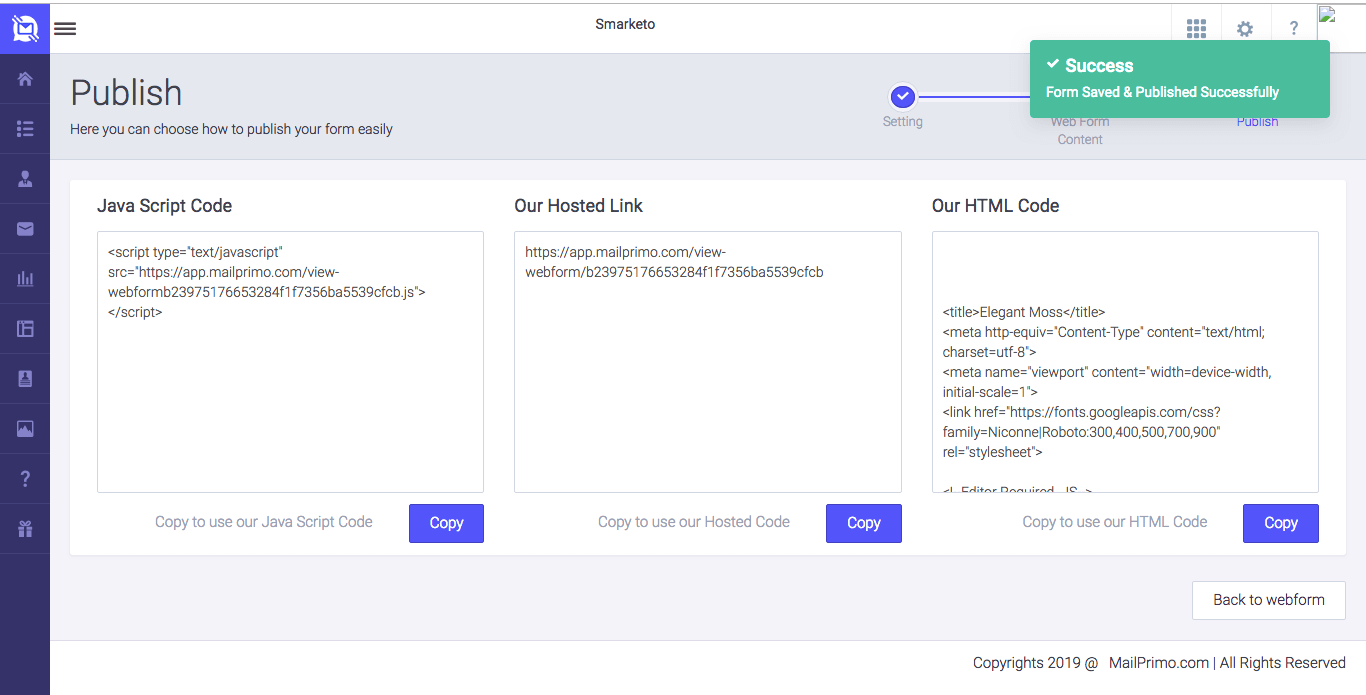The width and height of the screenshot is (1366, 695).
Task: Click the Success notification toast
Action: click(1180, 79)
